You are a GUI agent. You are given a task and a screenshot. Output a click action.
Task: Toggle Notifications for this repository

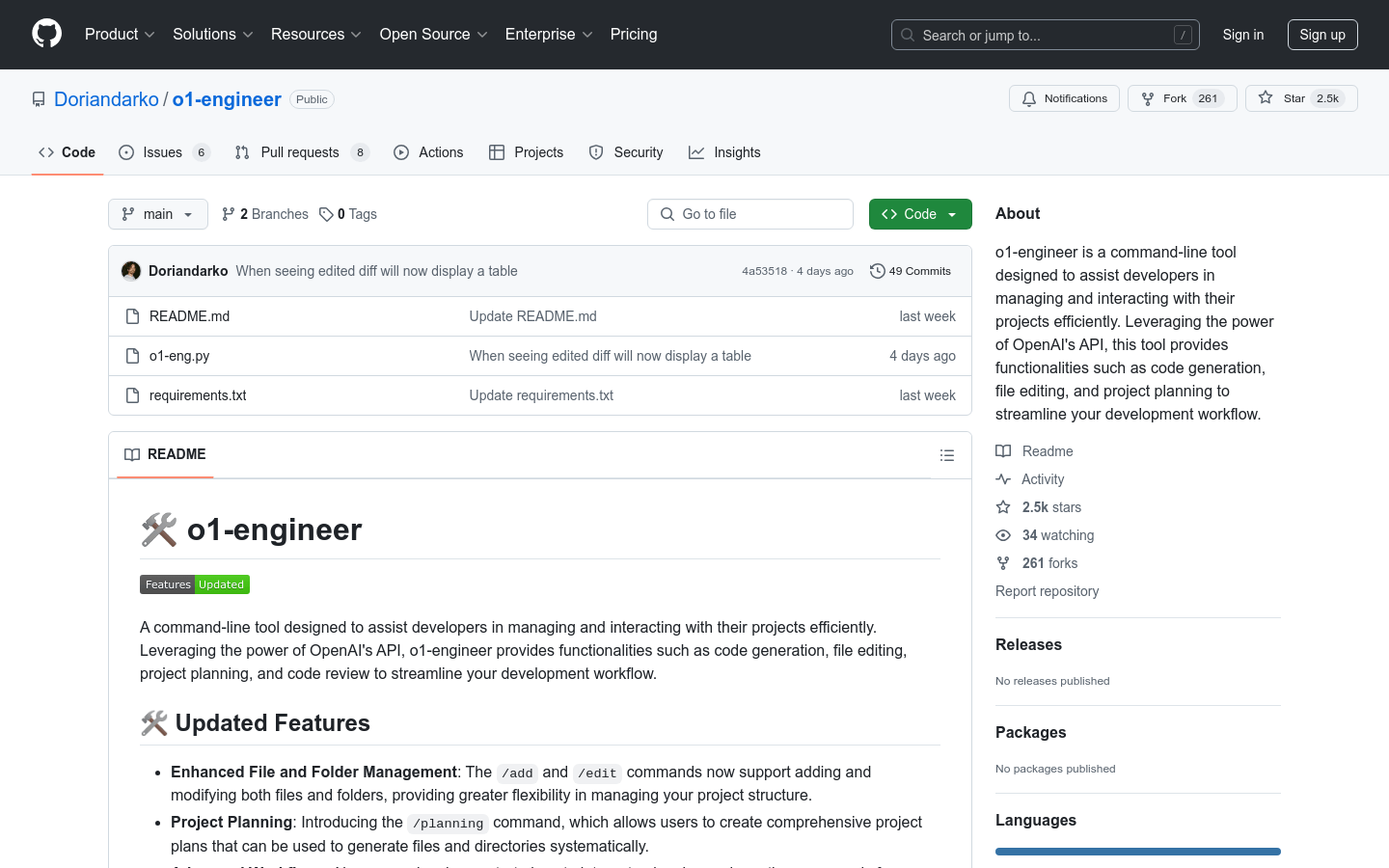[1064, 98]
